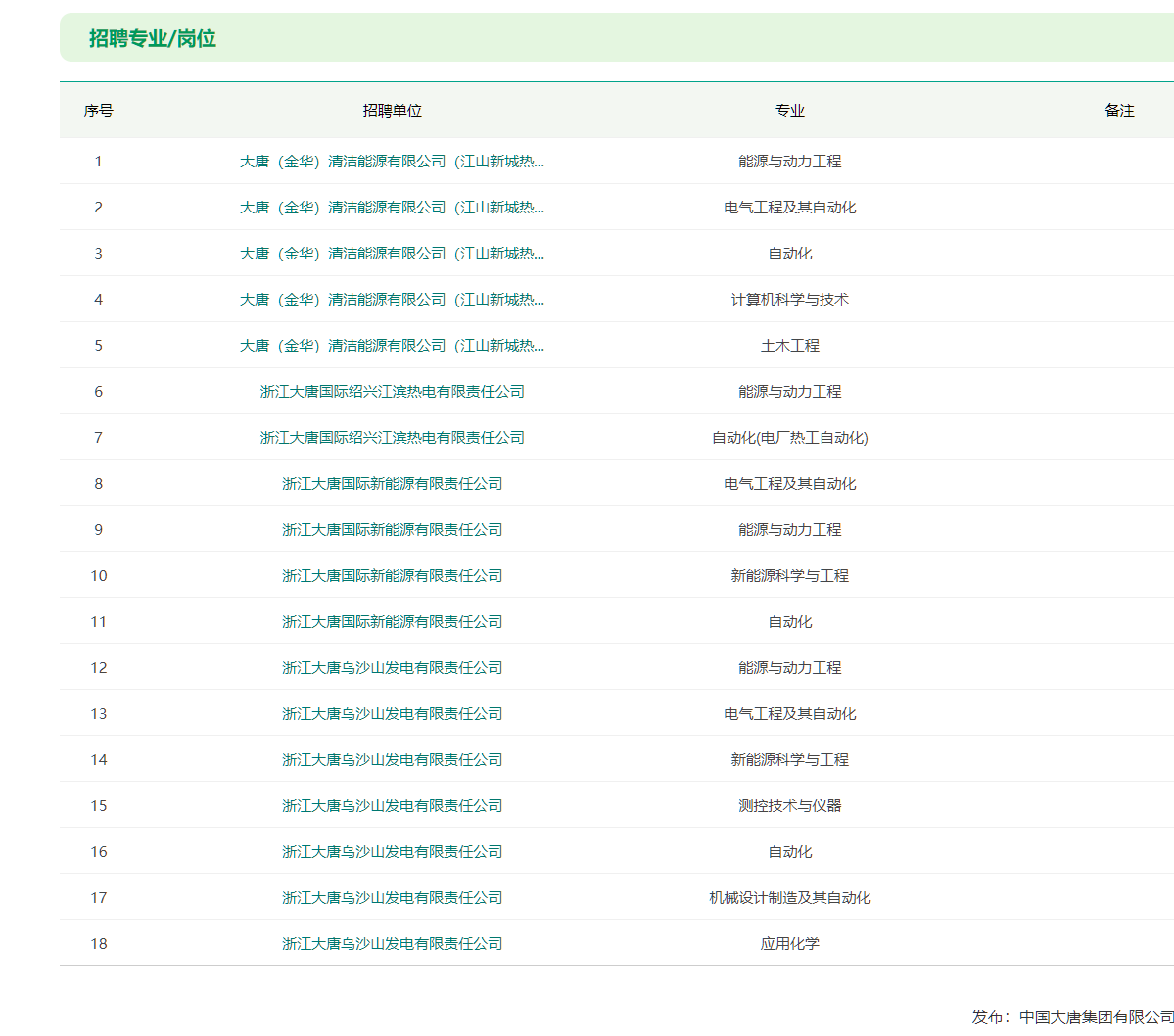Open 浙江大唐国际绍兴江滨热电 link in row 6
This screenshot has width=1174, height=1036.
(392, 392)
